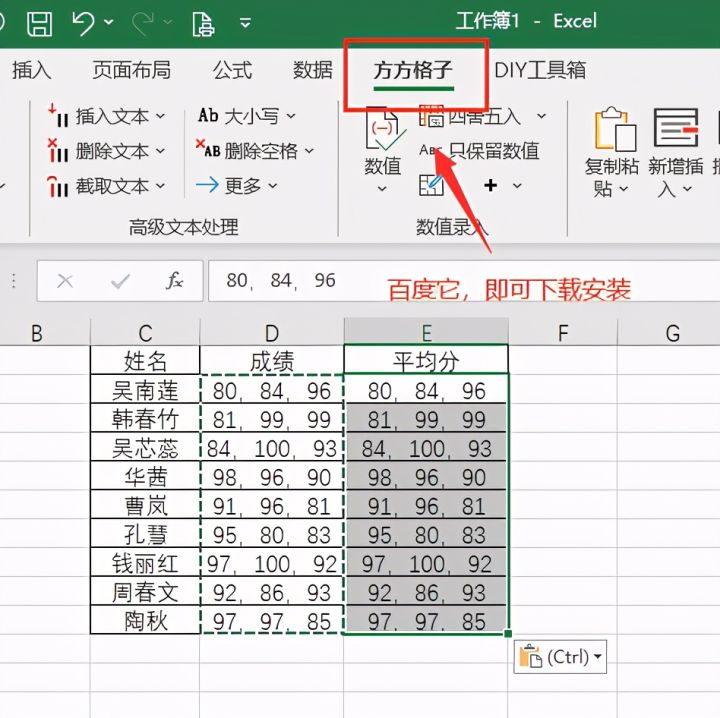Click the cell containing 周春文
This screenshot has height=718, width=720.
click(145, 592)
